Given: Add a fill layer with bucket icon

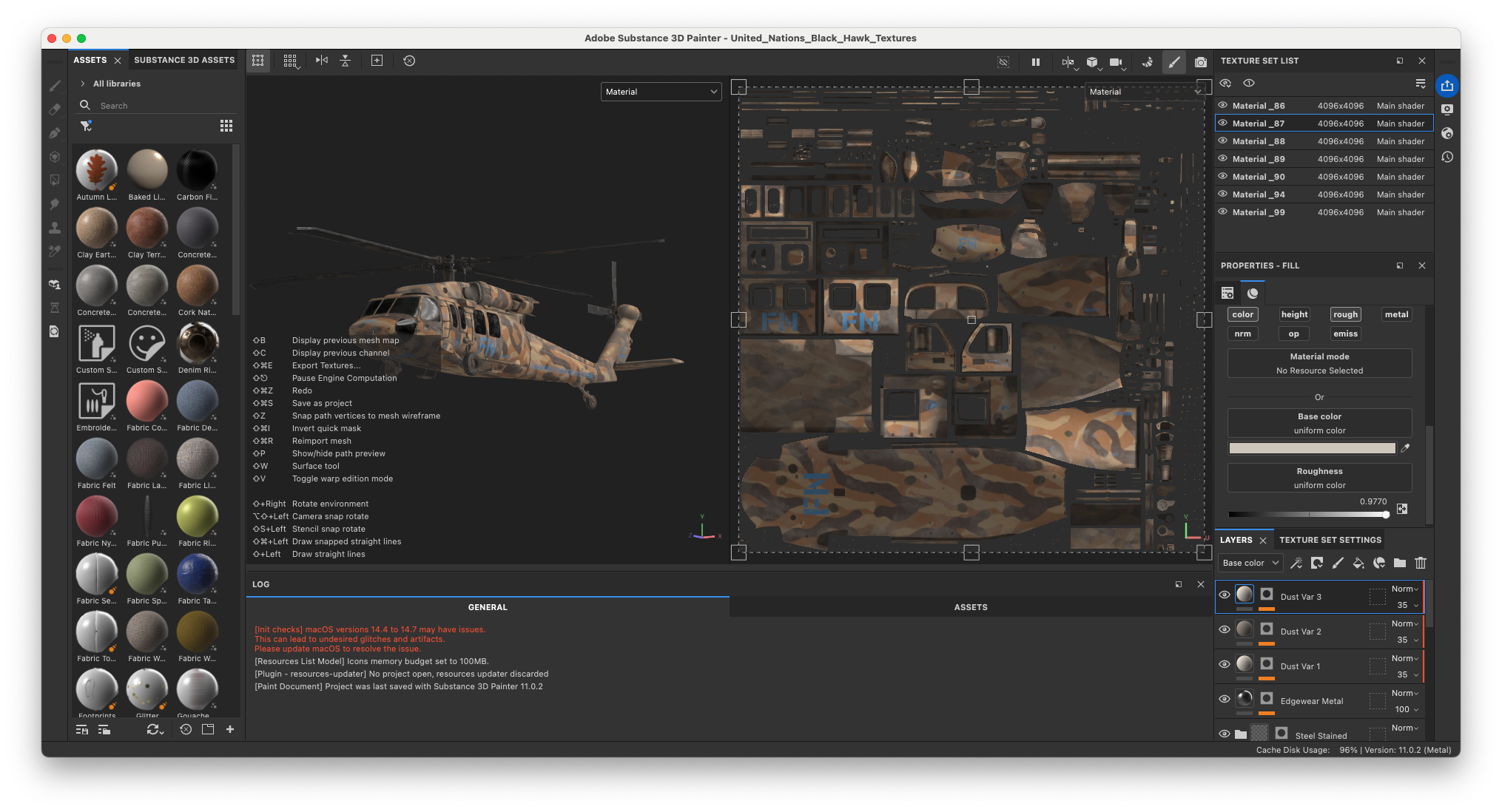Looking at the screenshot, I should pyautogui.click(x=1358, y=563).
